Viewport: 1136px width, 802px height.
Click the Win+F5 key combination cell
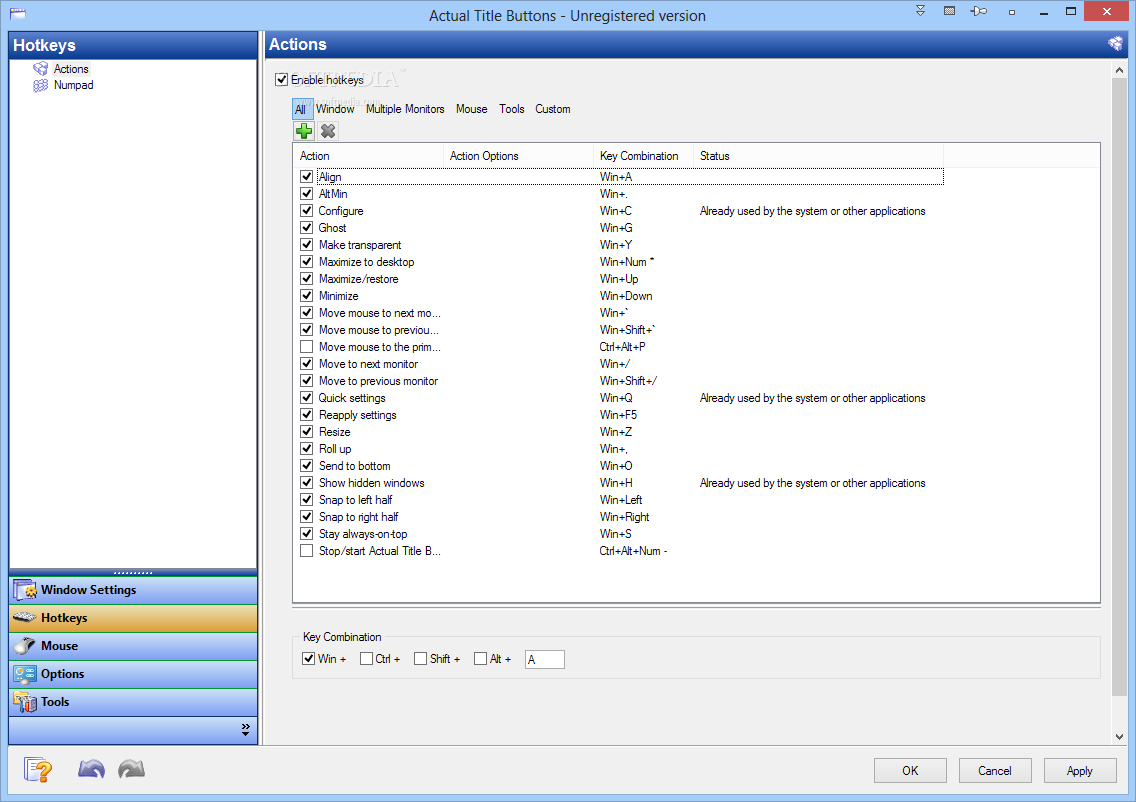point(618,415)
